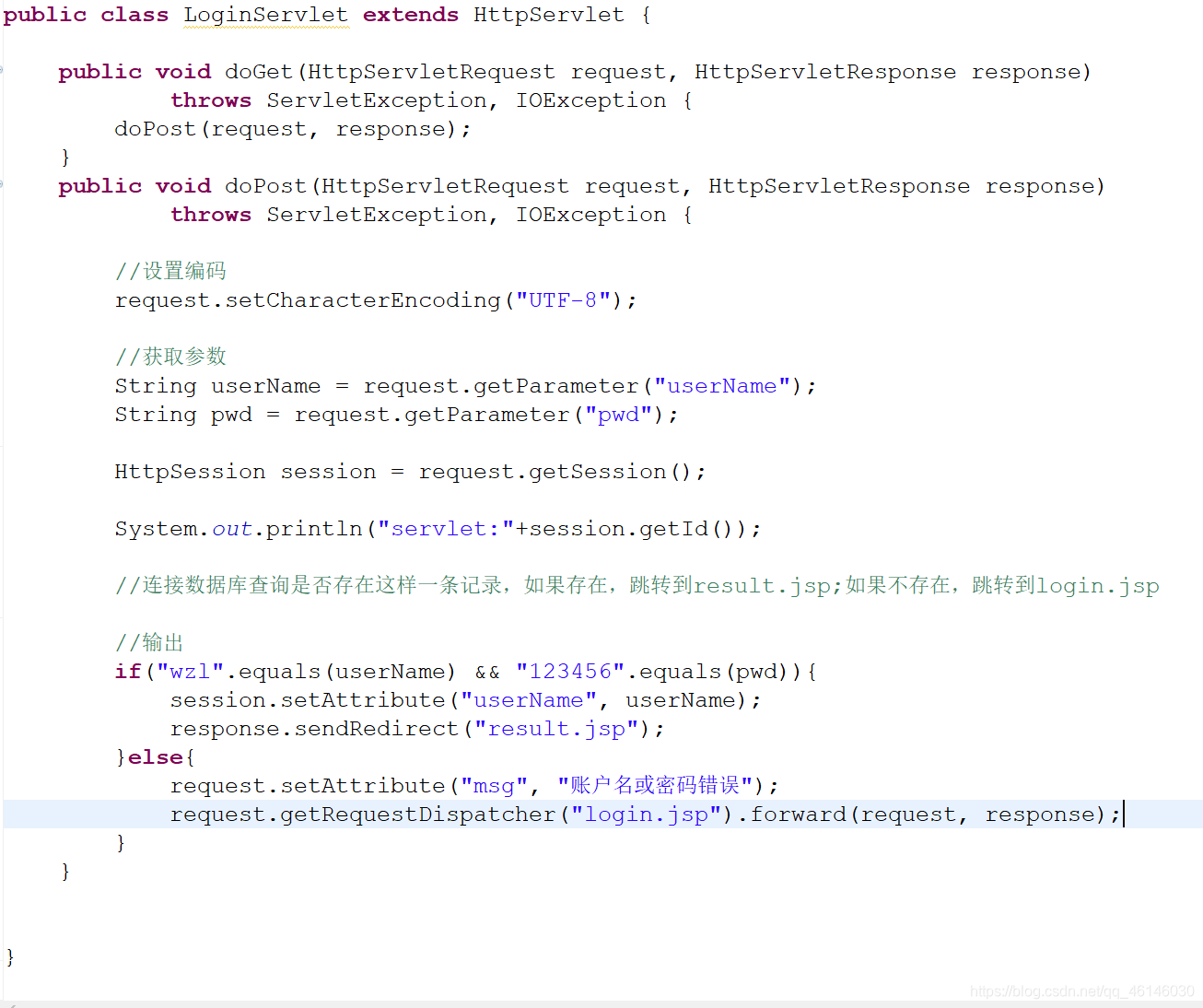Click the doGet method name
Image resolution: width=1203 pixels, height=1008 pixels.
tap(259, 72)
